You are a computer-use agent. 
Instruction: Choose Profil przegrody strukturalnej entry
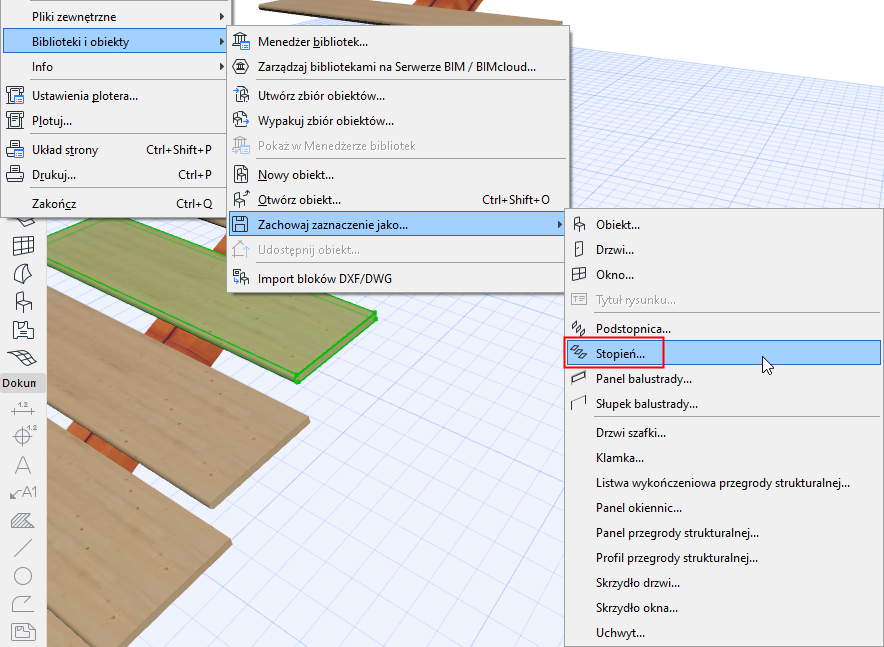coord(723,557)
